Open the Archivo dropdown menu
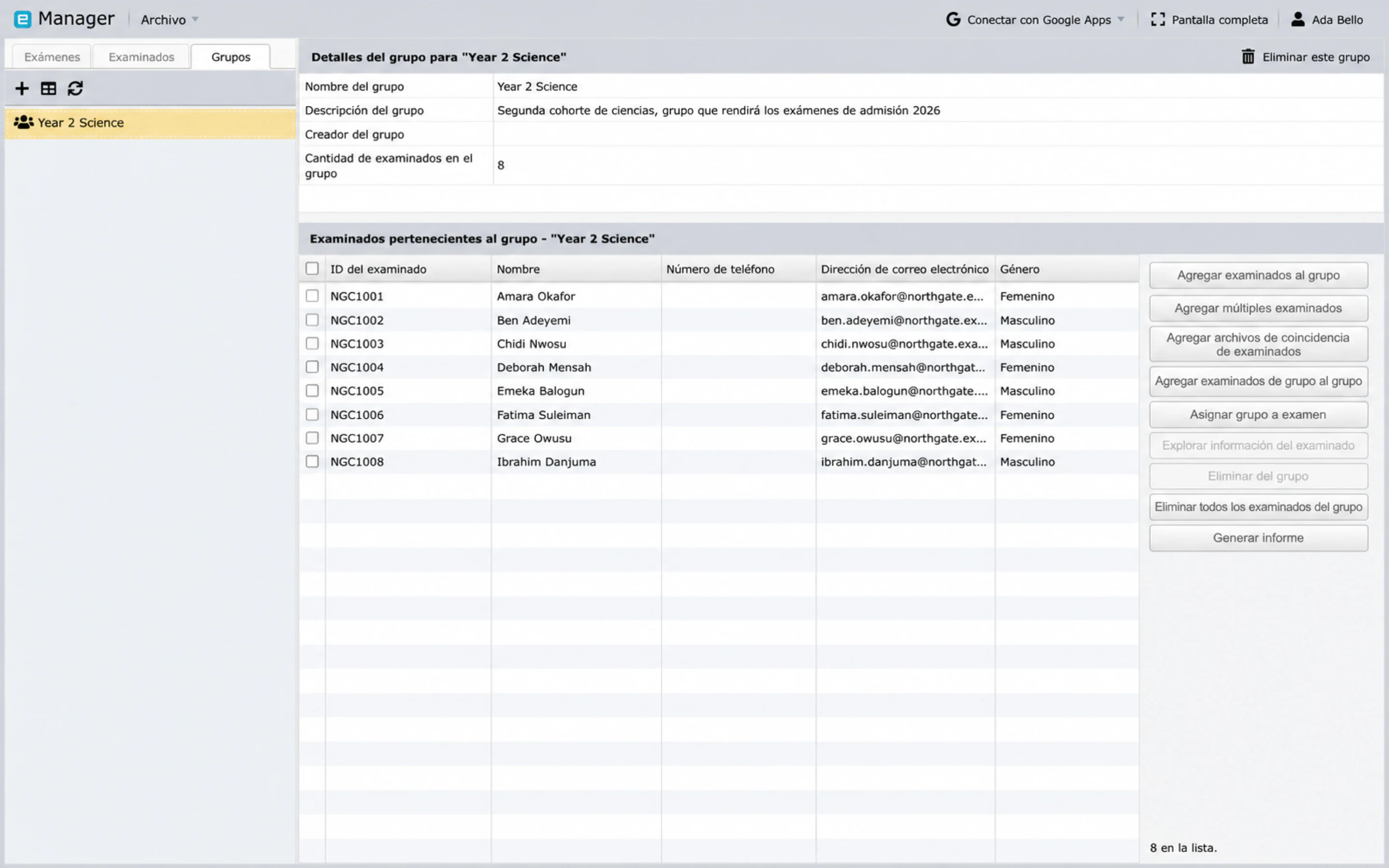Screen dimensions: 1389x868 (x=169, y=19)
